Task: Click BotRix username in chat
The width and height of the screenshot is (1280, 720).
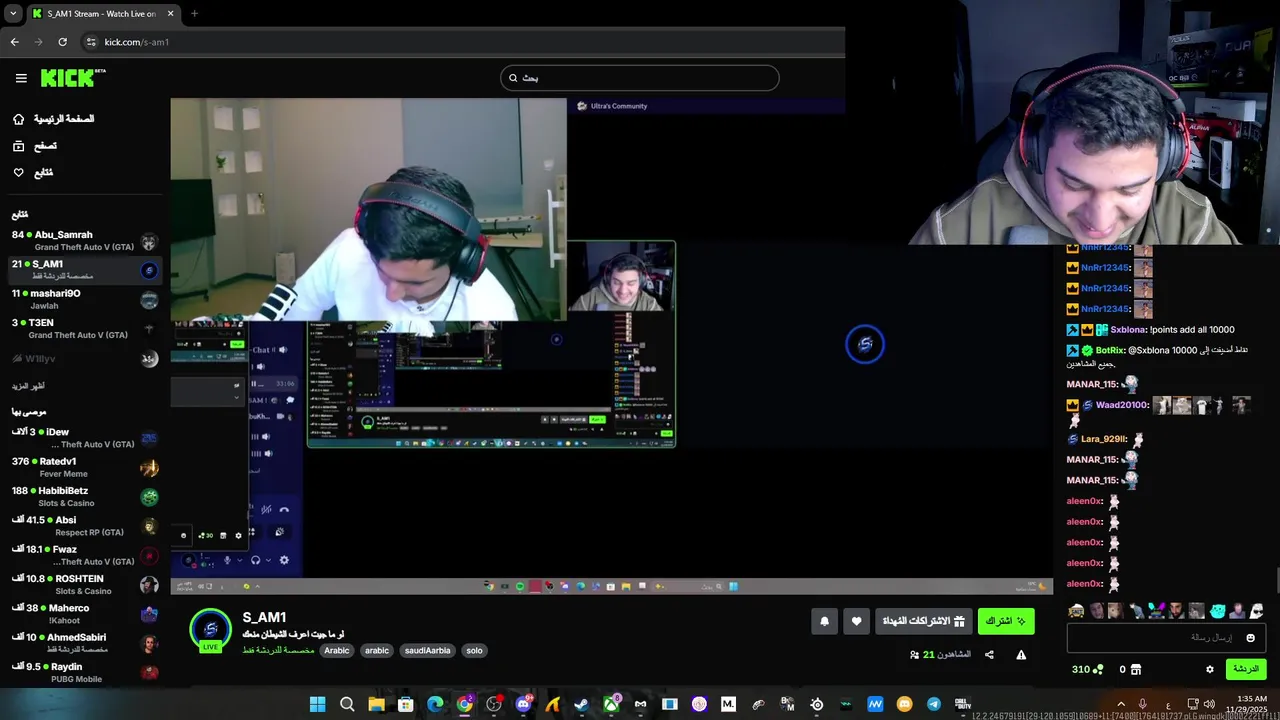Action: [x=1110, y=351]
